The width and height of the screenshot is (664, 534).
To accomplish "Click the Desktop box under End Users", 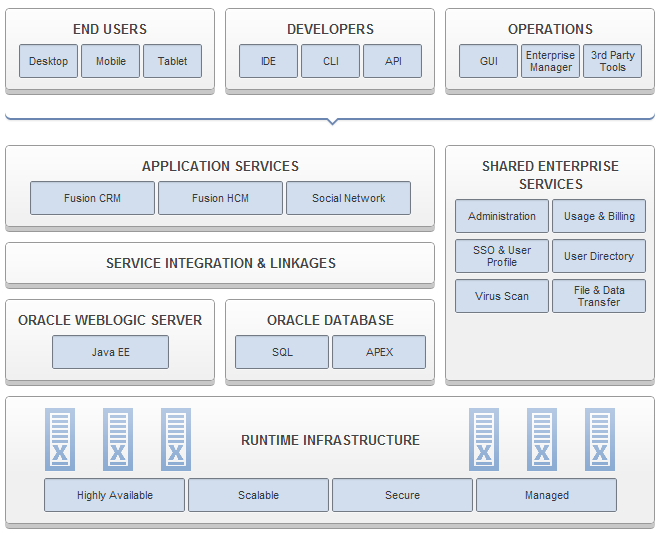I will coord(49,61).
